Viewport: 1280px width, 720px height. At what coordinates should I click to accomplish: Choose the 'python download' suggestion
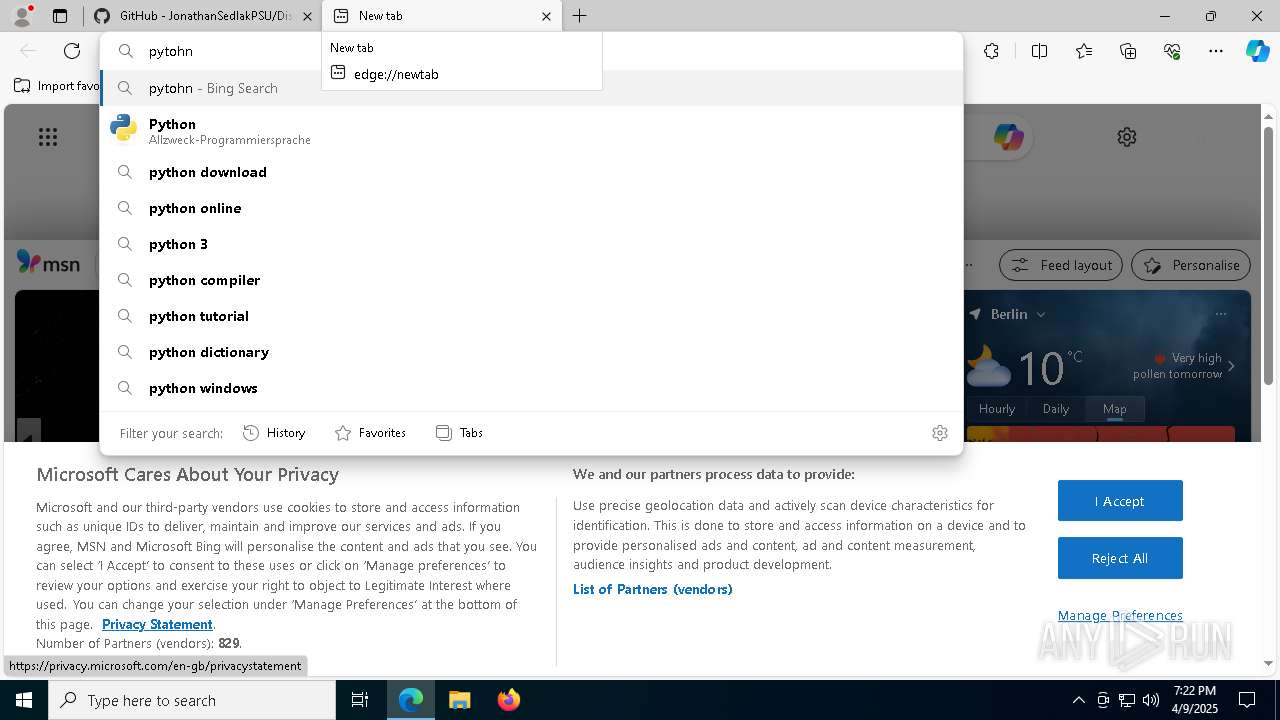531,172
